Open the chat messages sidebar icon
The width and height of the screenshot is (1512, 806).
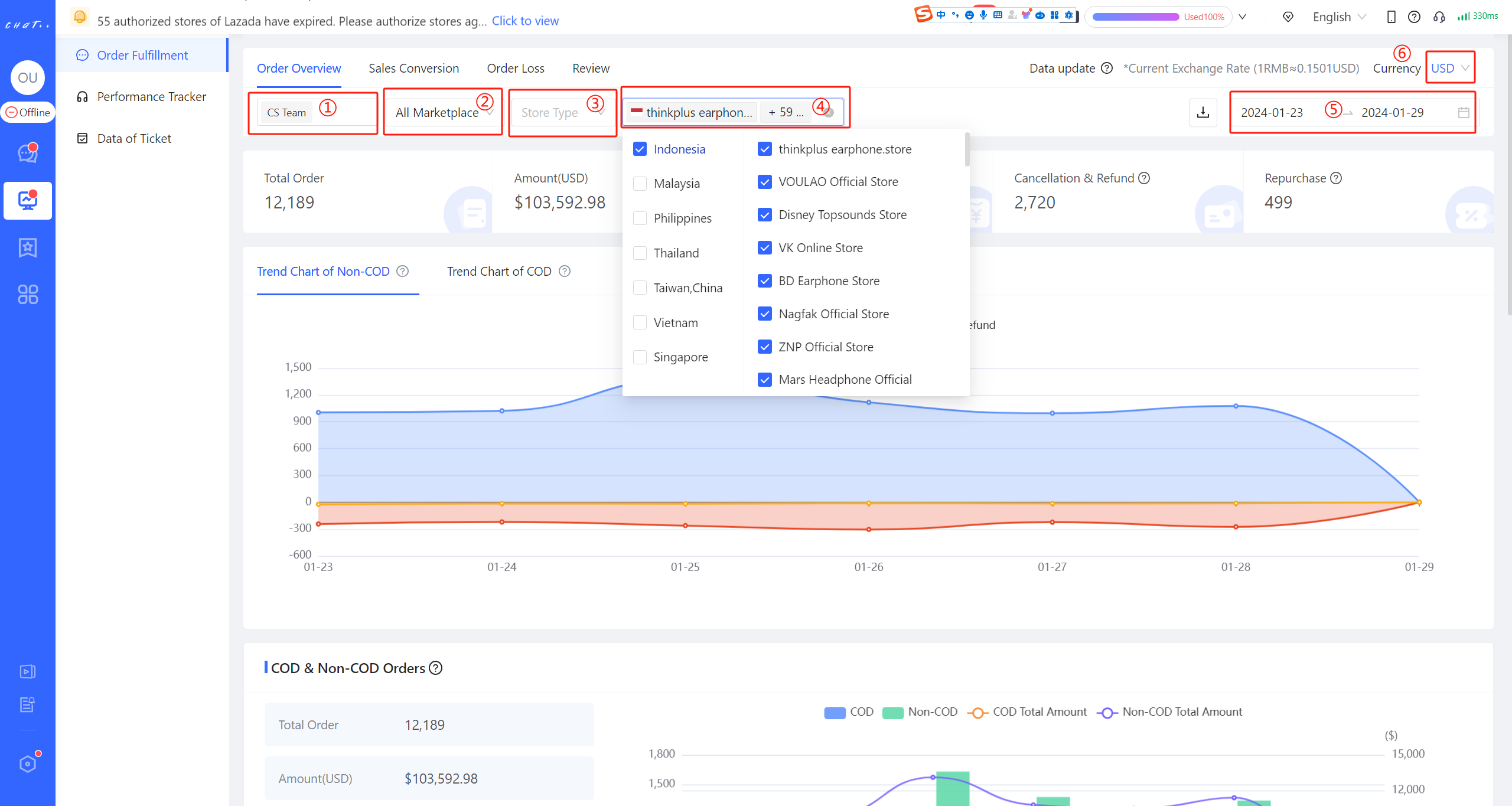28,153
